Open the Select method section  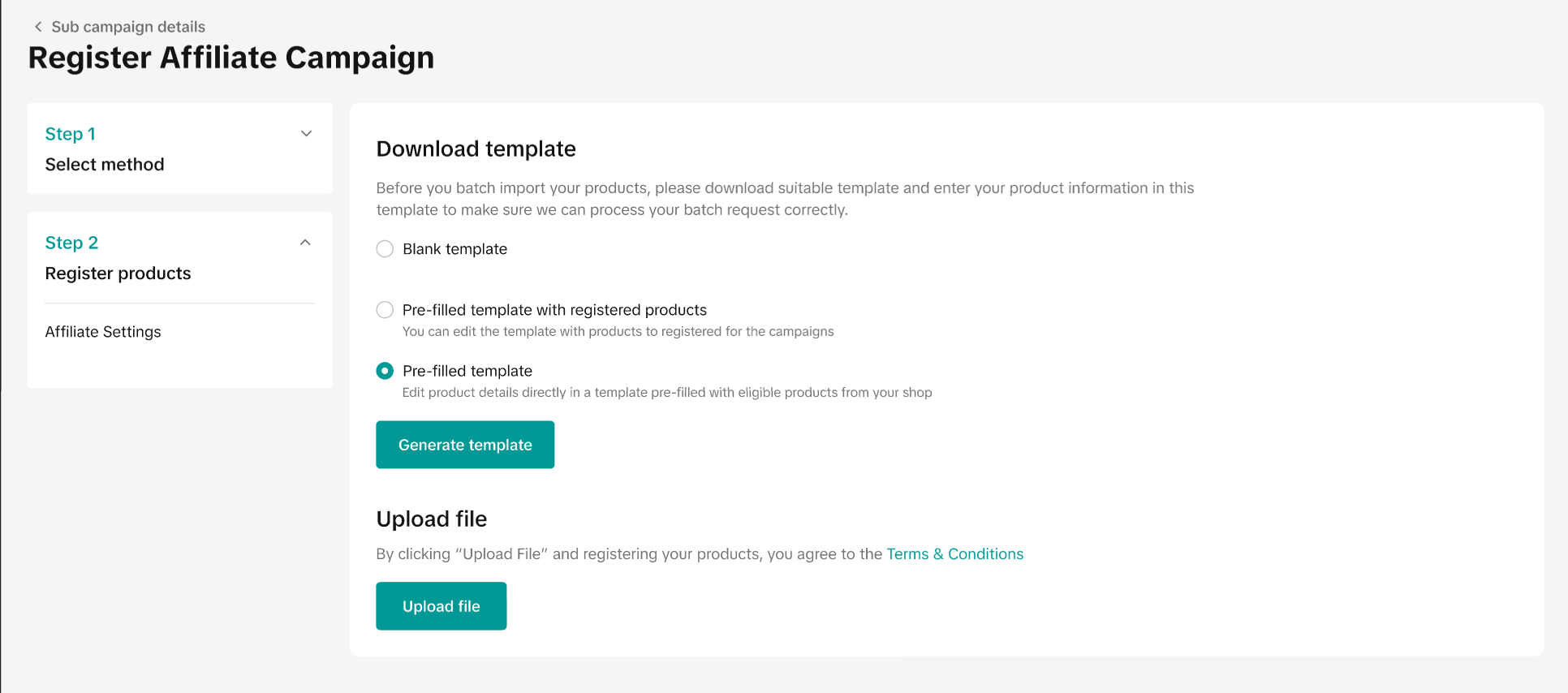pos(105,165)
